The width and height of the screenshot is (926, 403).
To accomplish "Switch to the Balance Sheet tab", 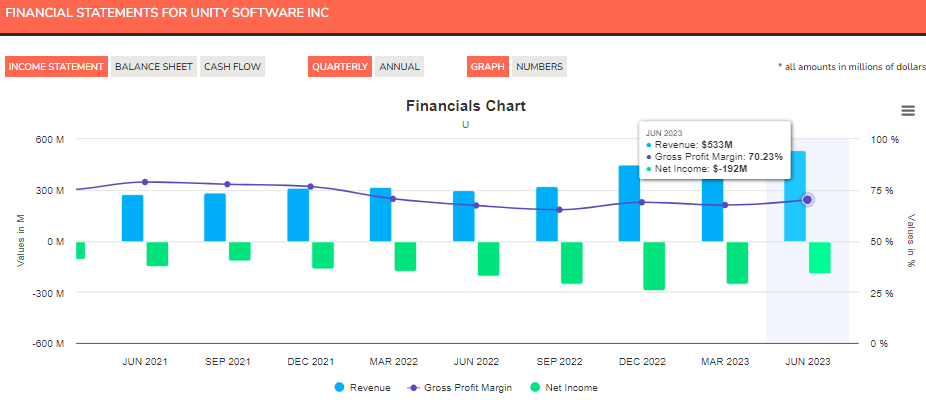I will point(153,67).
